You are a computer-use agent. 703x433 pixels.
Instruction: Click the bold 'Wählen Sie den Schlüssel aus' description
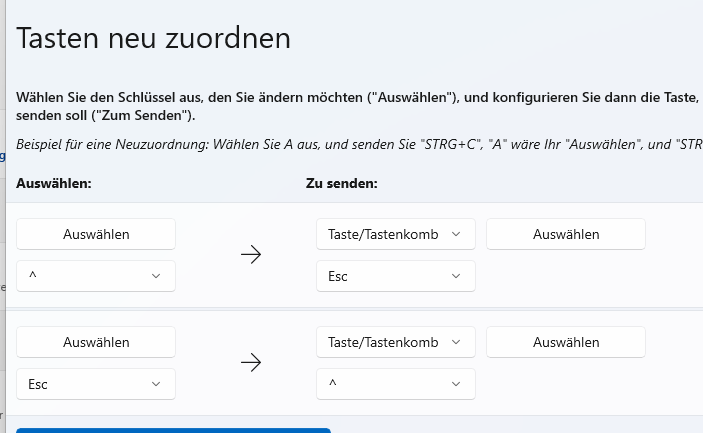click(300, 98)
